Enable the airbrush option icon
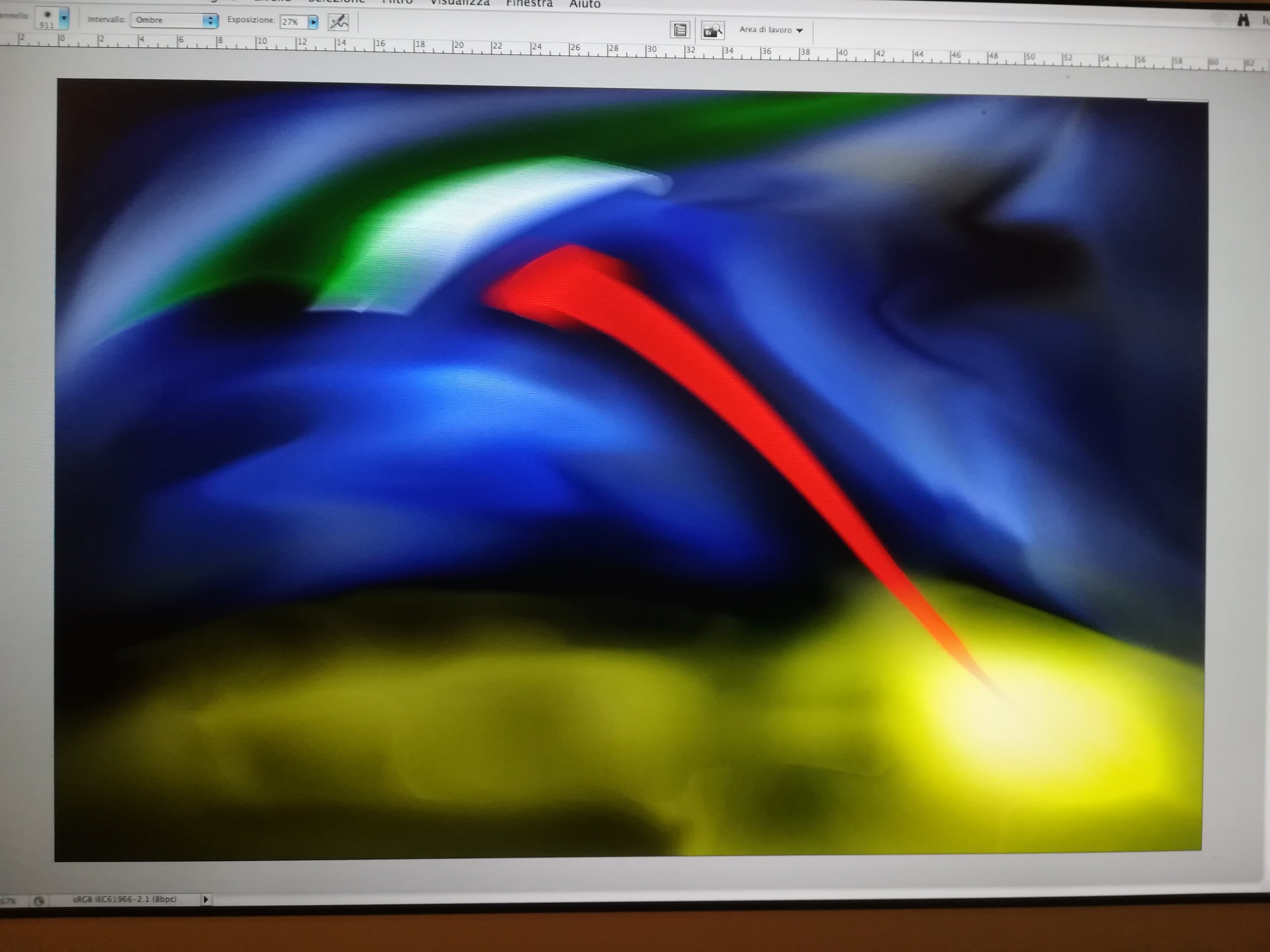This screenshot has width=1270, height=952. point(338,22)
